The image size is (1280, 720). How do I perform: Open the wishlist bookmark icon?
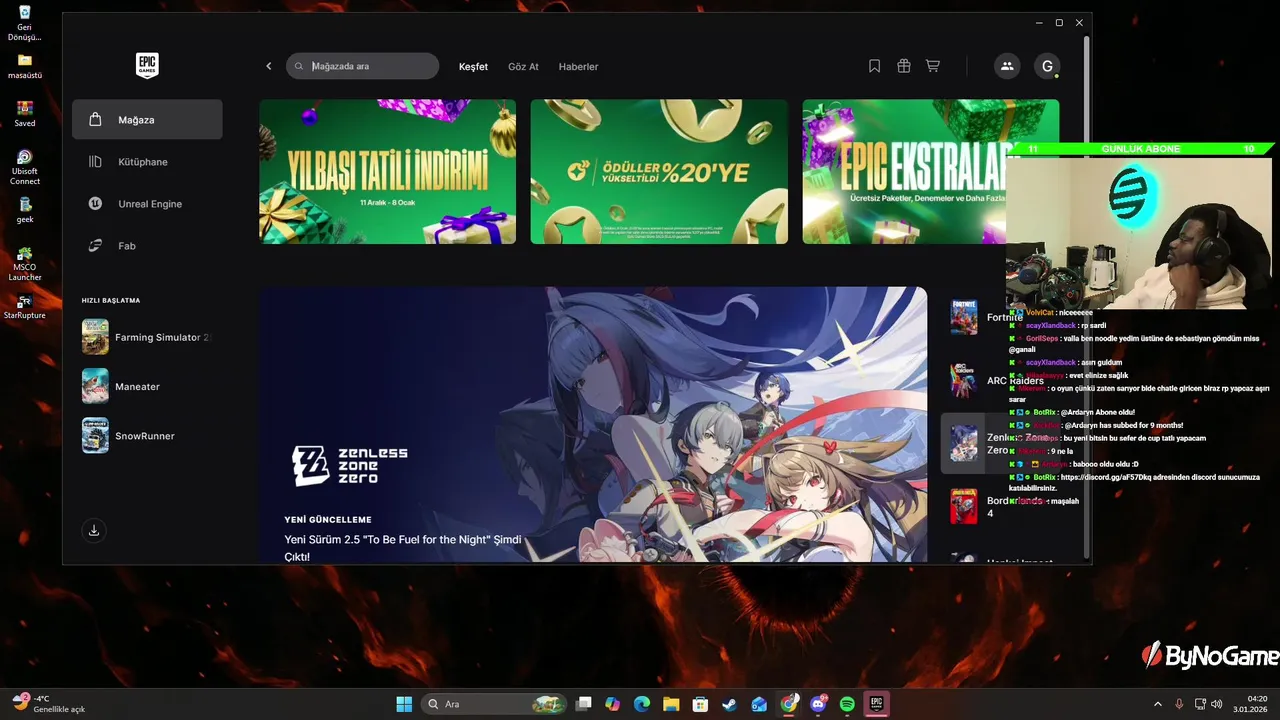click(x=874, y=66)
